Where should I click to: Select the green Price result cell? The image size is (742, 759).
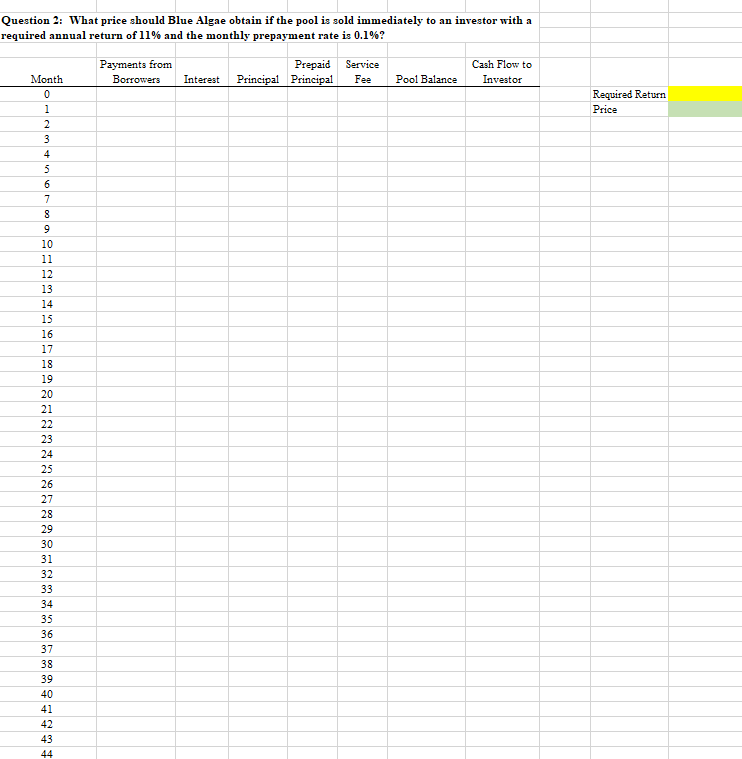click(705, 109)
